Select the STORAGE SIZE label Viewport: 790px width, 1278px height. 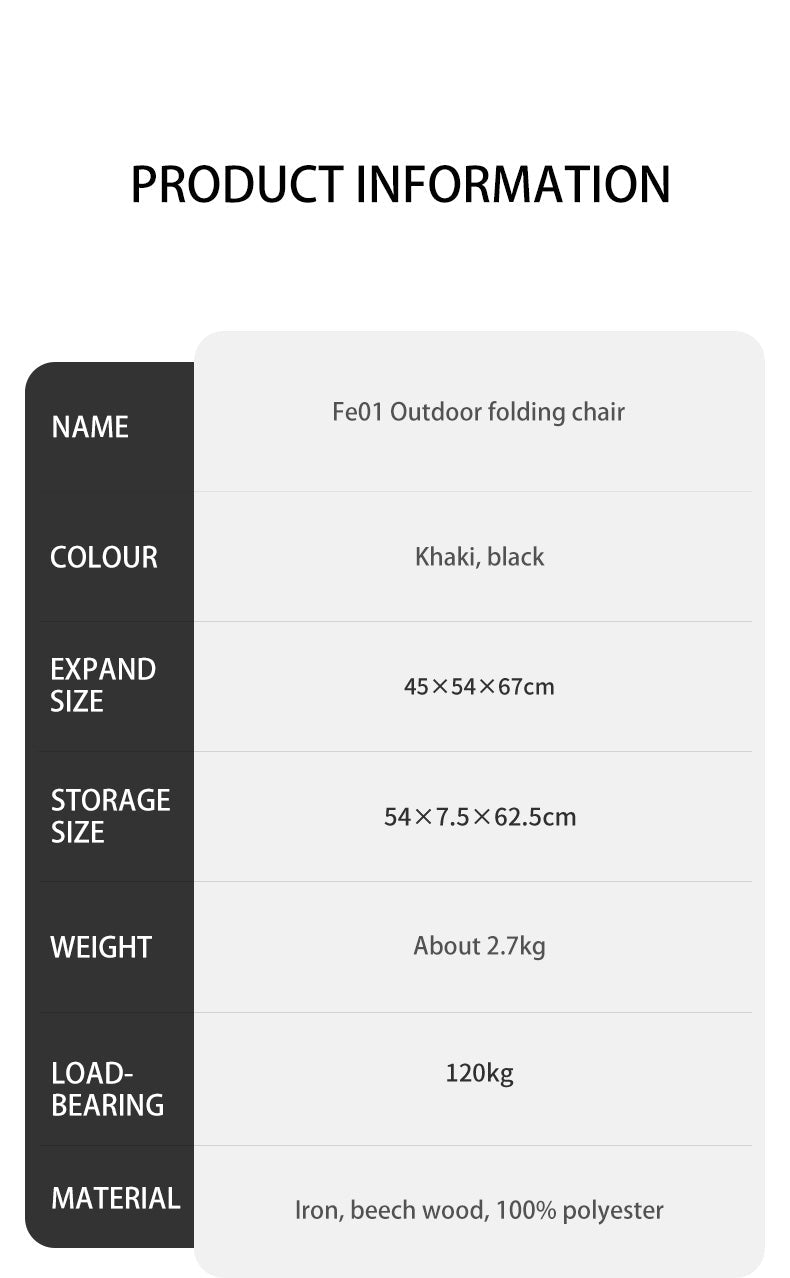110,816
